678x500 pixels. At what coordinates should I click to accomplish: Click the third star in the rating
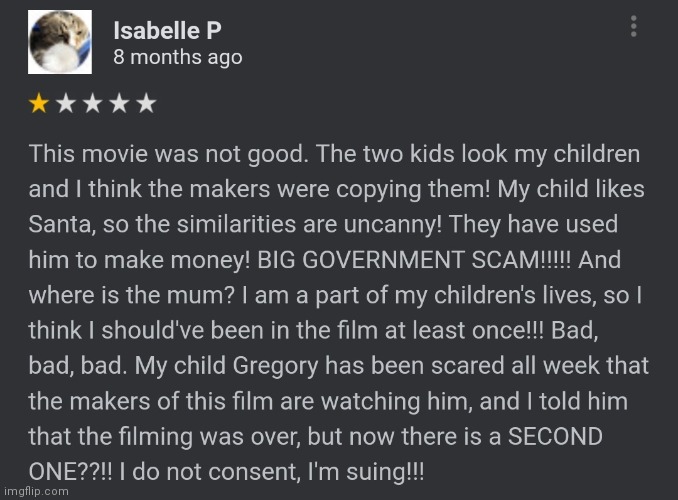[x=92, y=103]
